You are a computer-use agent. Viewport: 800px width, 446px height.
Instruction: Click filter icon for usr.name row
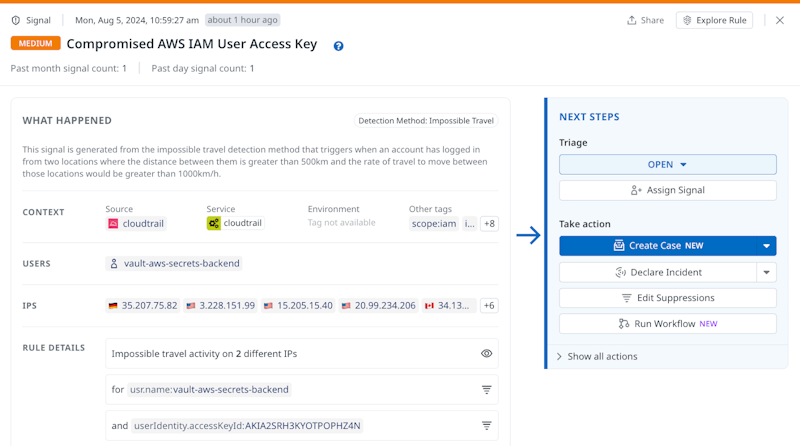click(x=486, y=390)
